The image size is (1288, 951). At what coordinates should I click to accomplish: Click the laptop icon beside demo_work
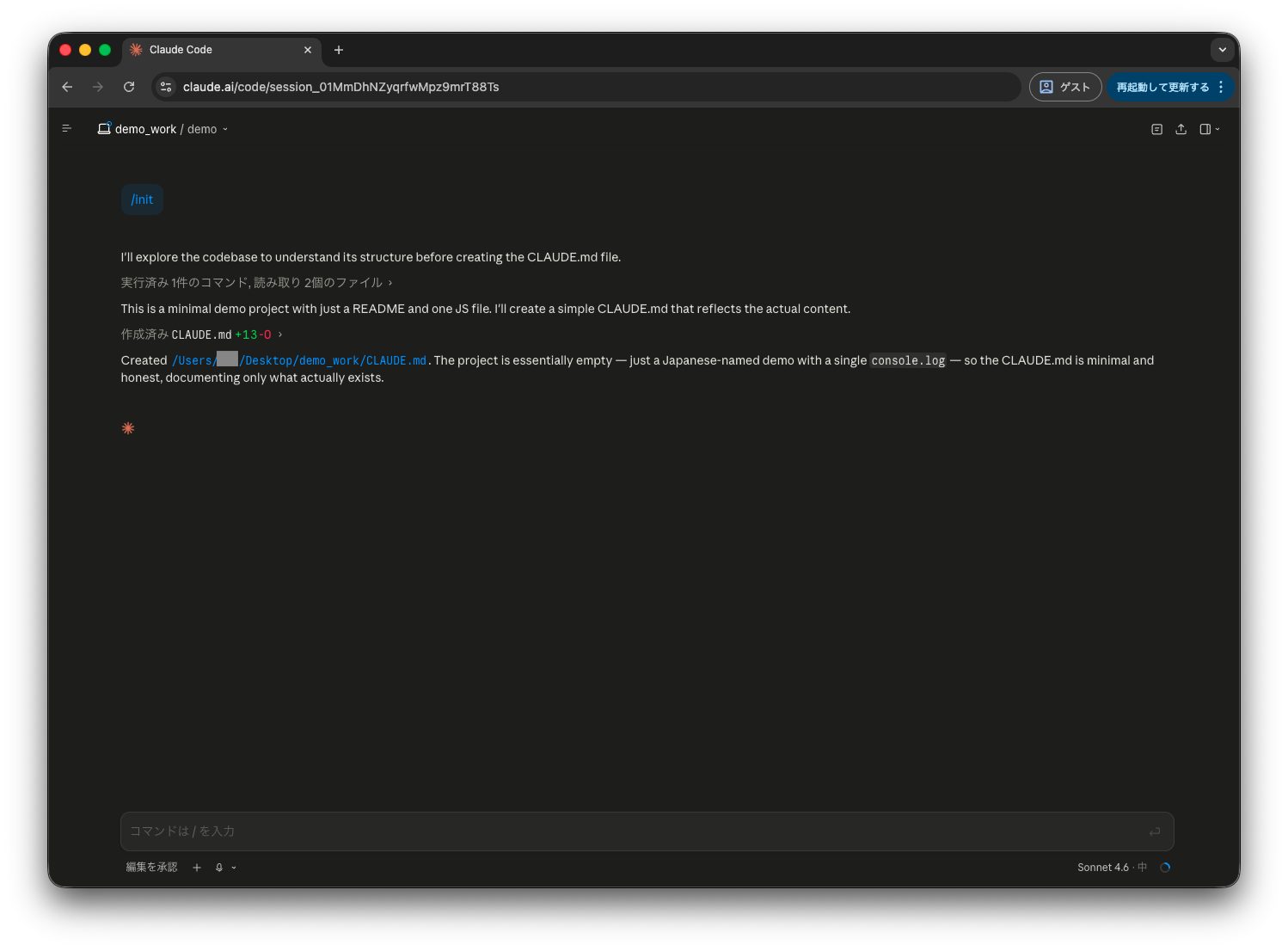[104, 129]
